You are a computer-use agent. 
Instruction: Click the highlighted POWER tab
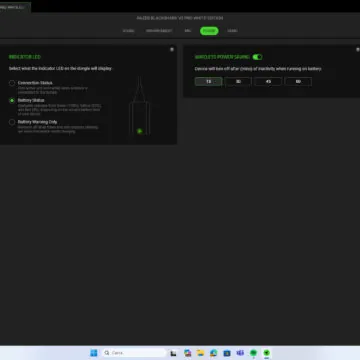pos(209,31)
